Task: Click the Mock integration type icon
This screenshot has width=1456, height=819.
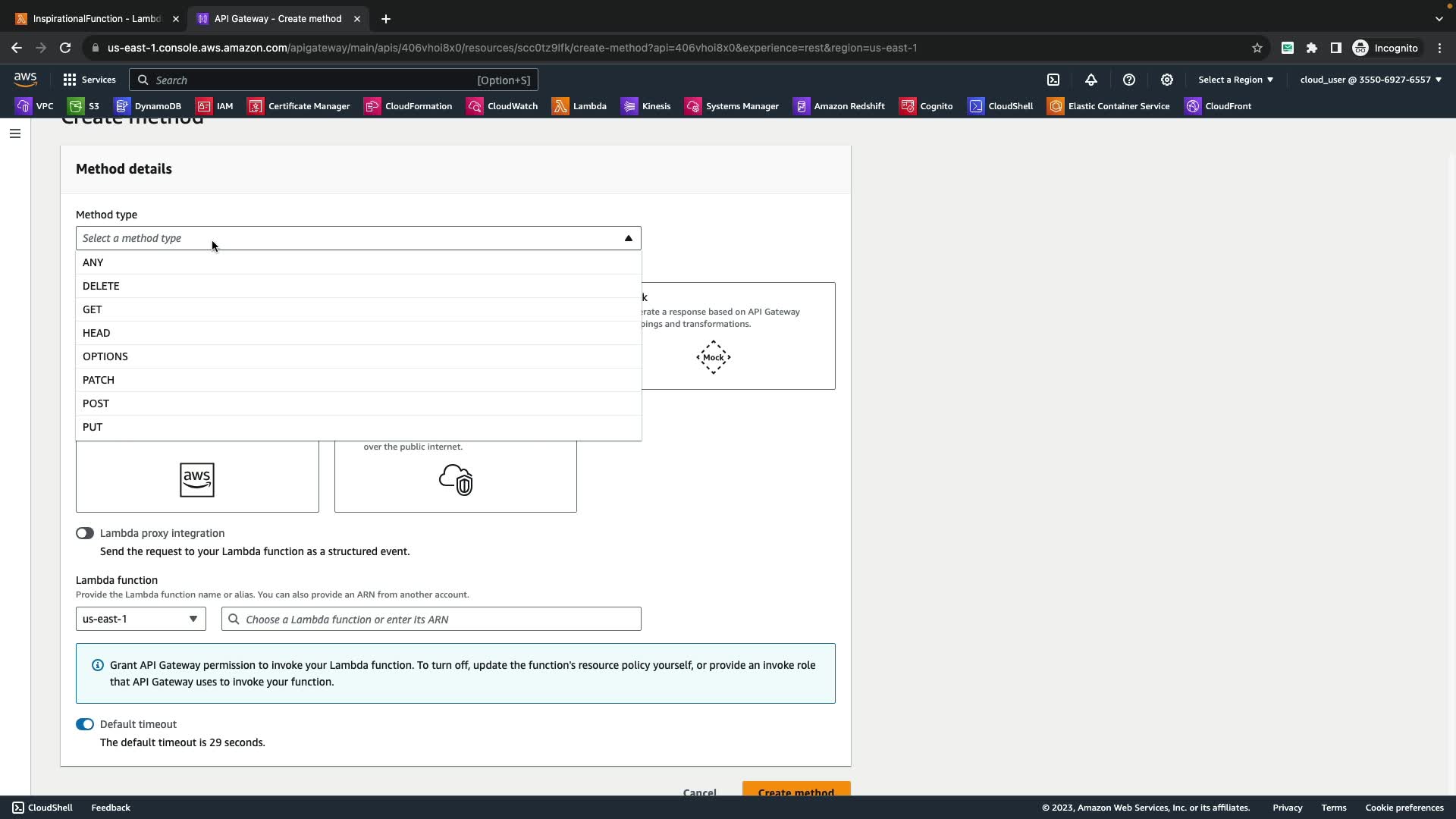Action: (x=714, y=357)
